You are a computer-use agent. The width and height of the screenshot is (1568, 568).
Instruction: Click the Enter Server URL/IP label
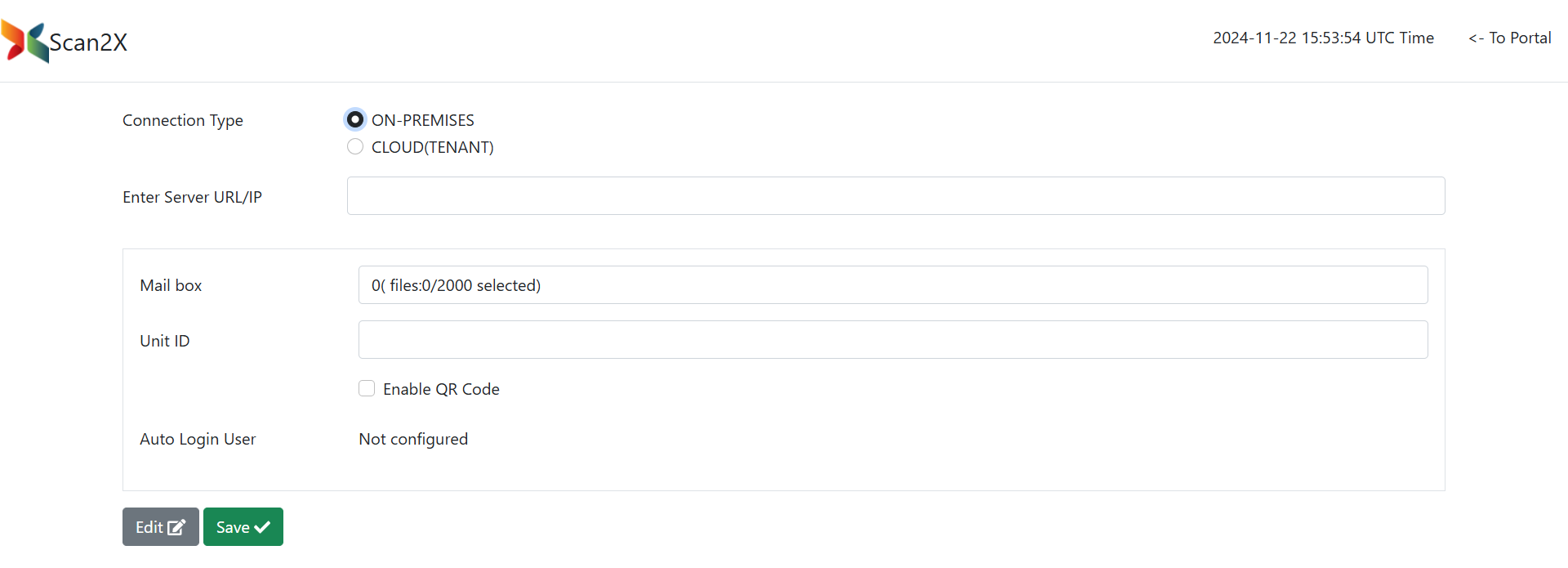pyautogui.click(x=192, y=197)
